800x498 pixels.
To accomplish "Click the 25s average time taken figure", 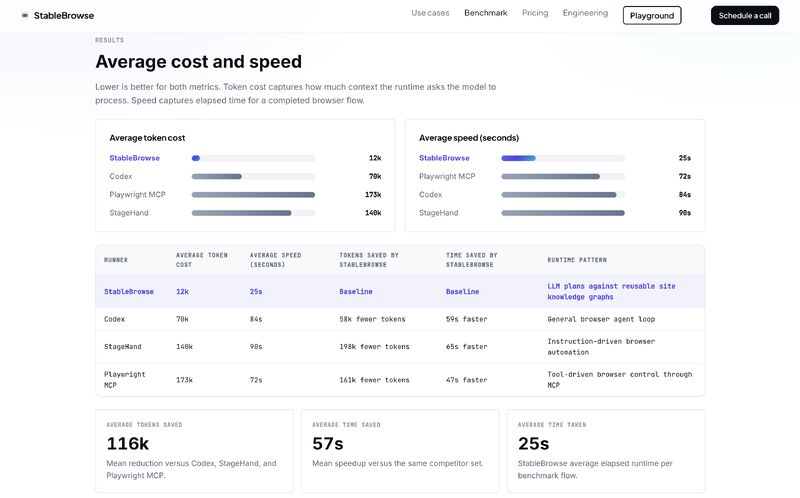I will (x=533, y=444).
